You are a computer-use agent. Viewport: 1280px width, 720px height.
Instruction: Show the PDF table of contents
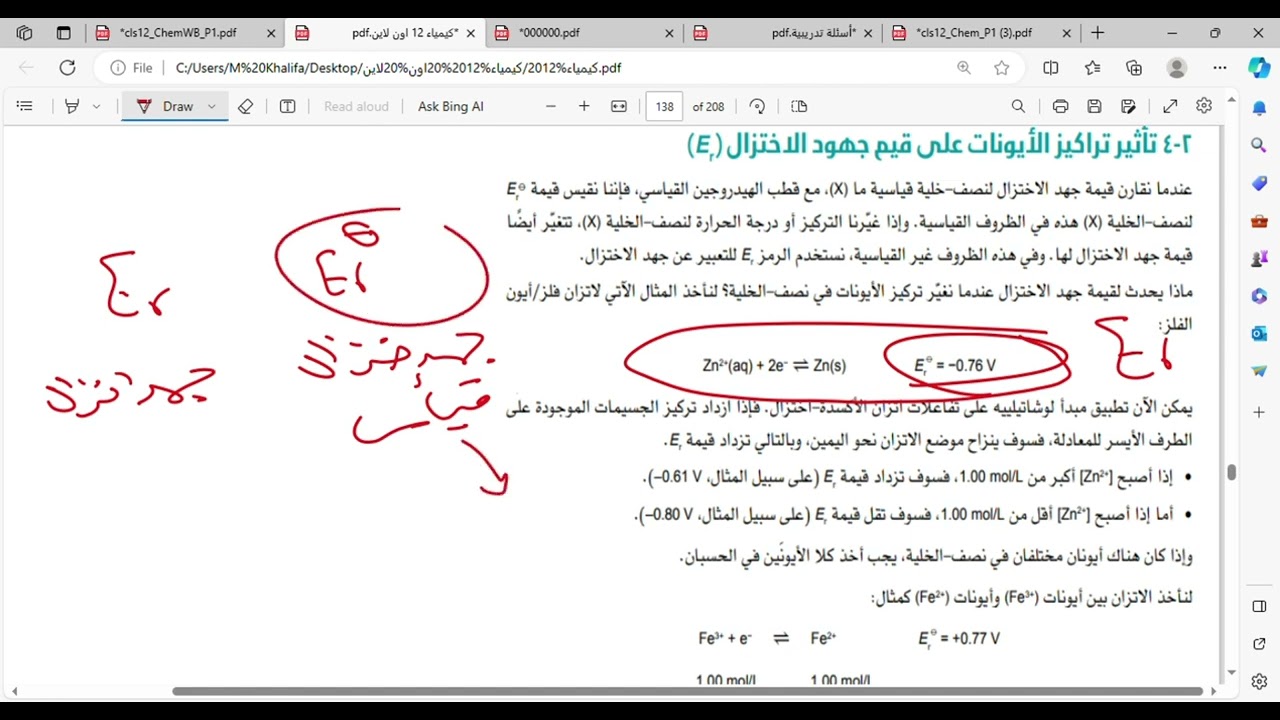click(25, 106)
